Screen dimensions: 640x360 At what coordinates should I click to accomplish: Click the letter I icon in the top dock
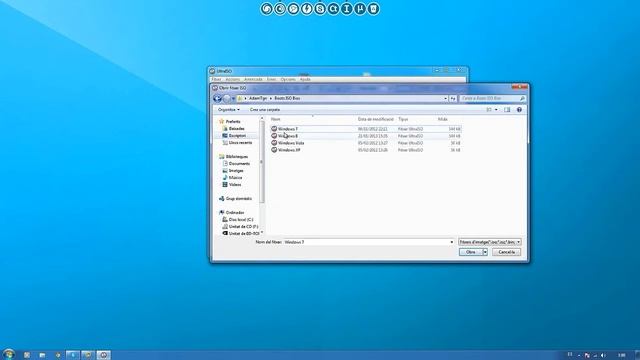click(347, 9)
